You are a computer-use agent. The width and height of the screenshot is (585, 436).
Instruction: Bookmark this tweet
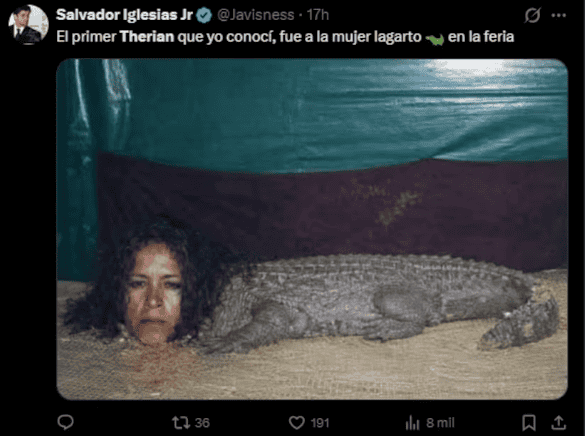529,423
